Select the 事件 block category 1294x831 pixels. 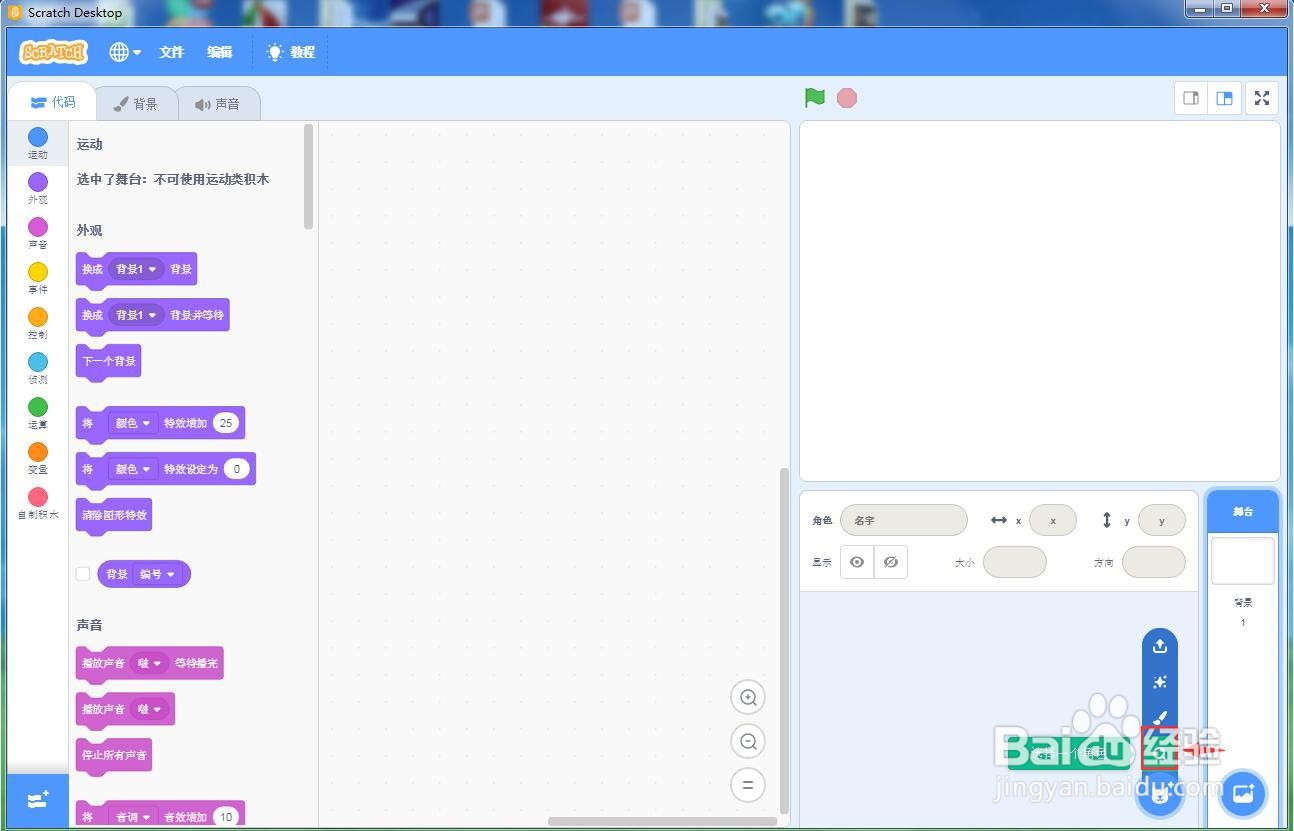[x=37, y=279]
